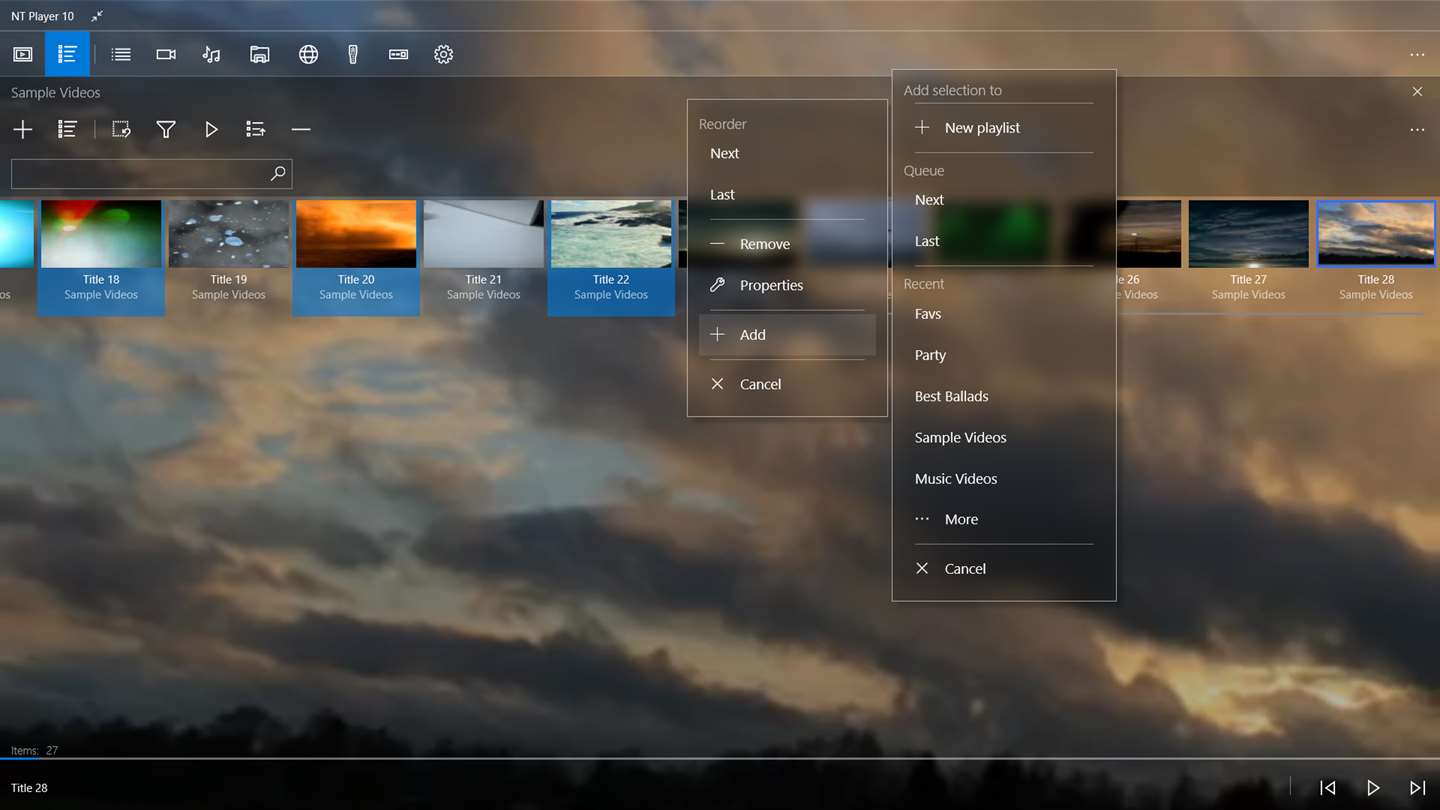Choose Last under Queue
This screenshot has width=1440, height=810.
click(x=1004, y=241)
